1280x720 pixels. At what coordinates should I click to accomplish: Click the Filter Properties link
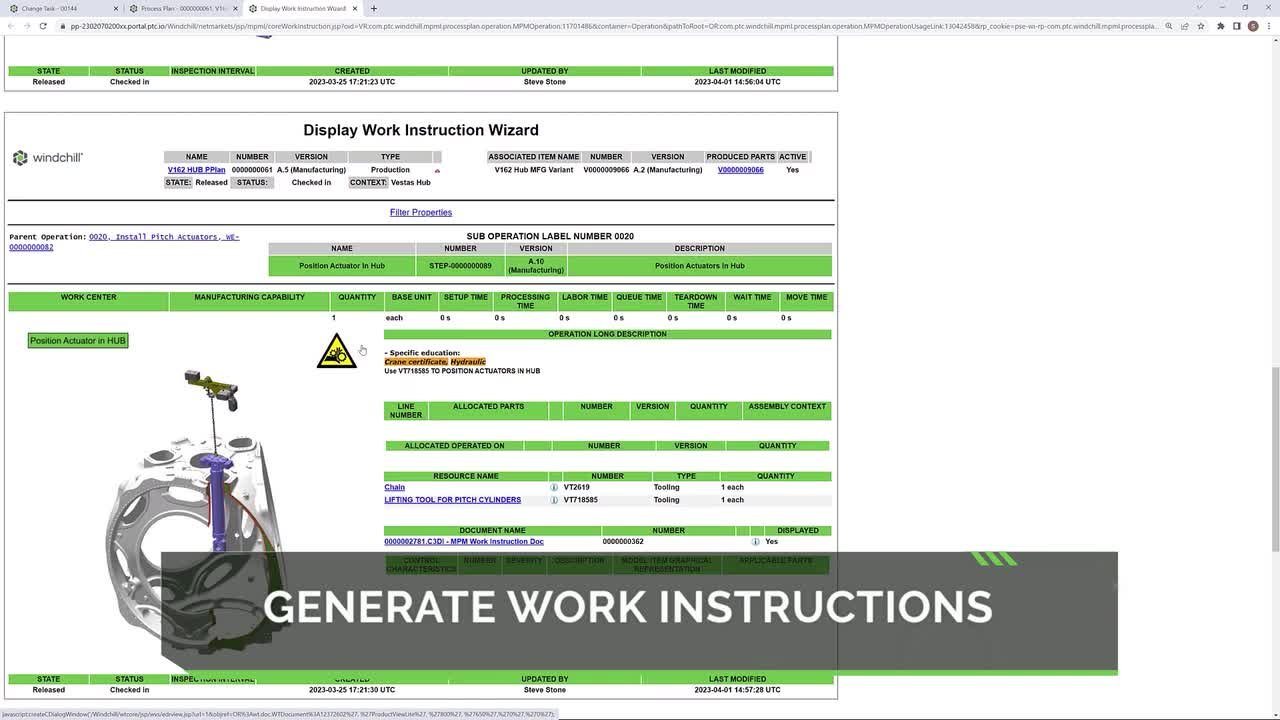pyautogui.click(x=421, y=212)
